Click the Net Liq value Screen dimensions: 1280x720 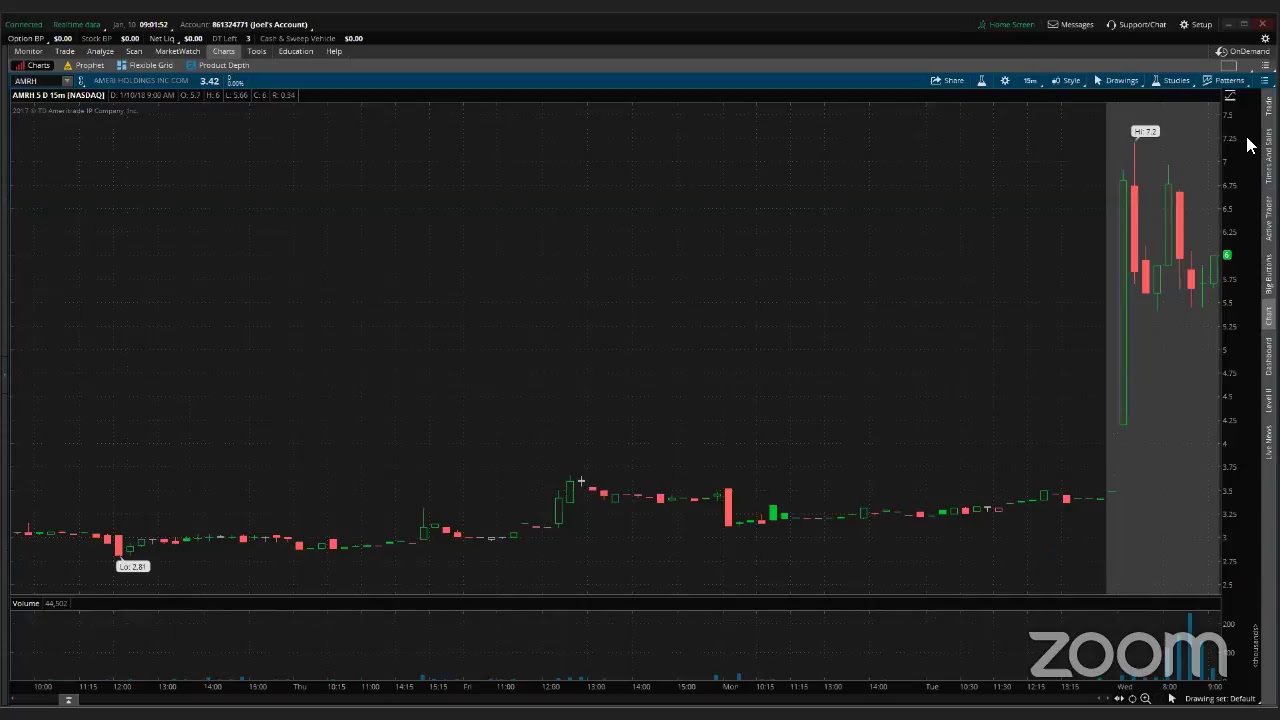tap(193, 38)
